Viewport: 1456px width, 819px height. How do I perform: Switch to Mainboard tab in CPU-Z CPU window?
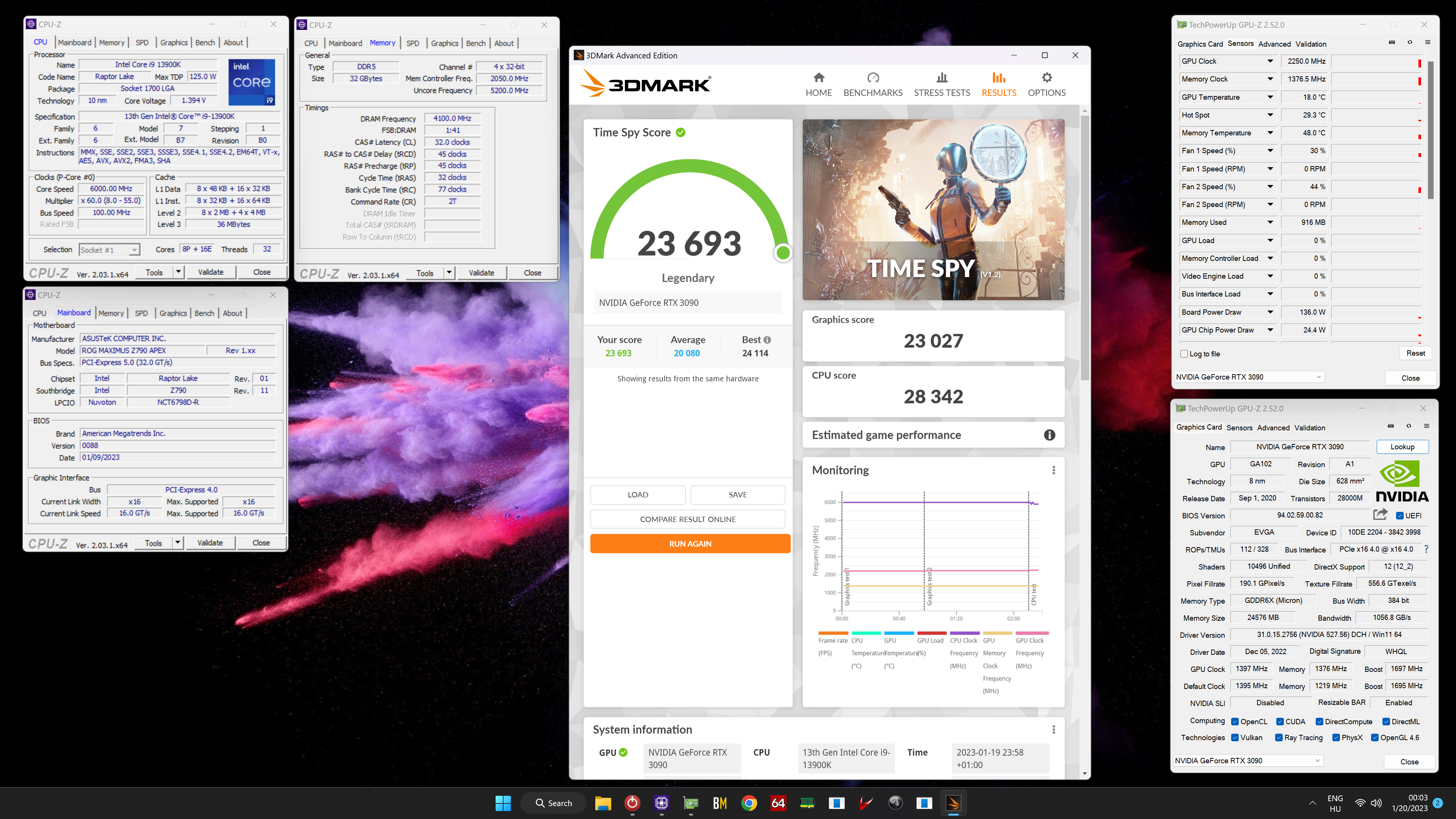click(74, 42)
